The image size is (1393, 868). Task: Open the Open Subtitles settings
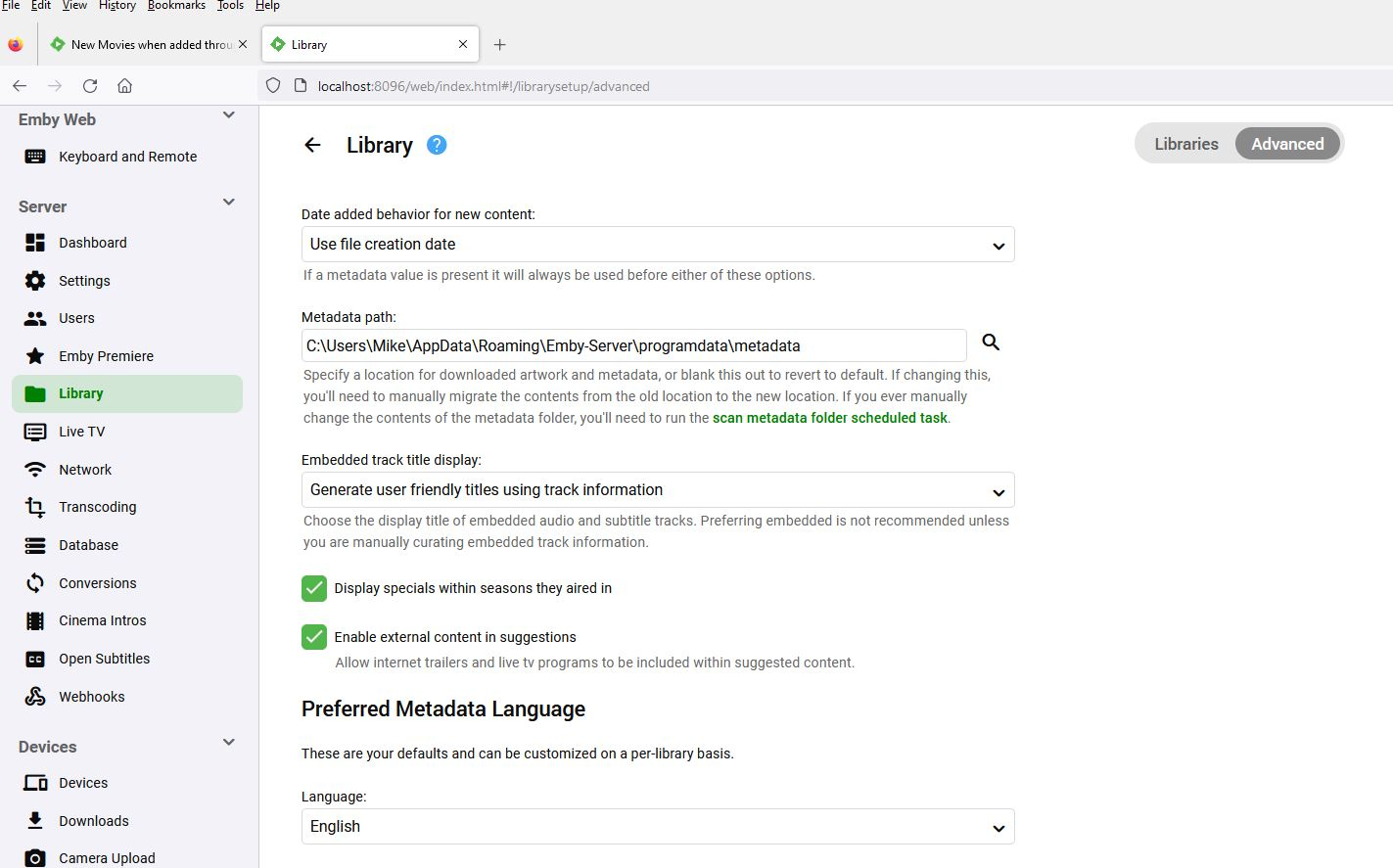(x=103, y=658)
